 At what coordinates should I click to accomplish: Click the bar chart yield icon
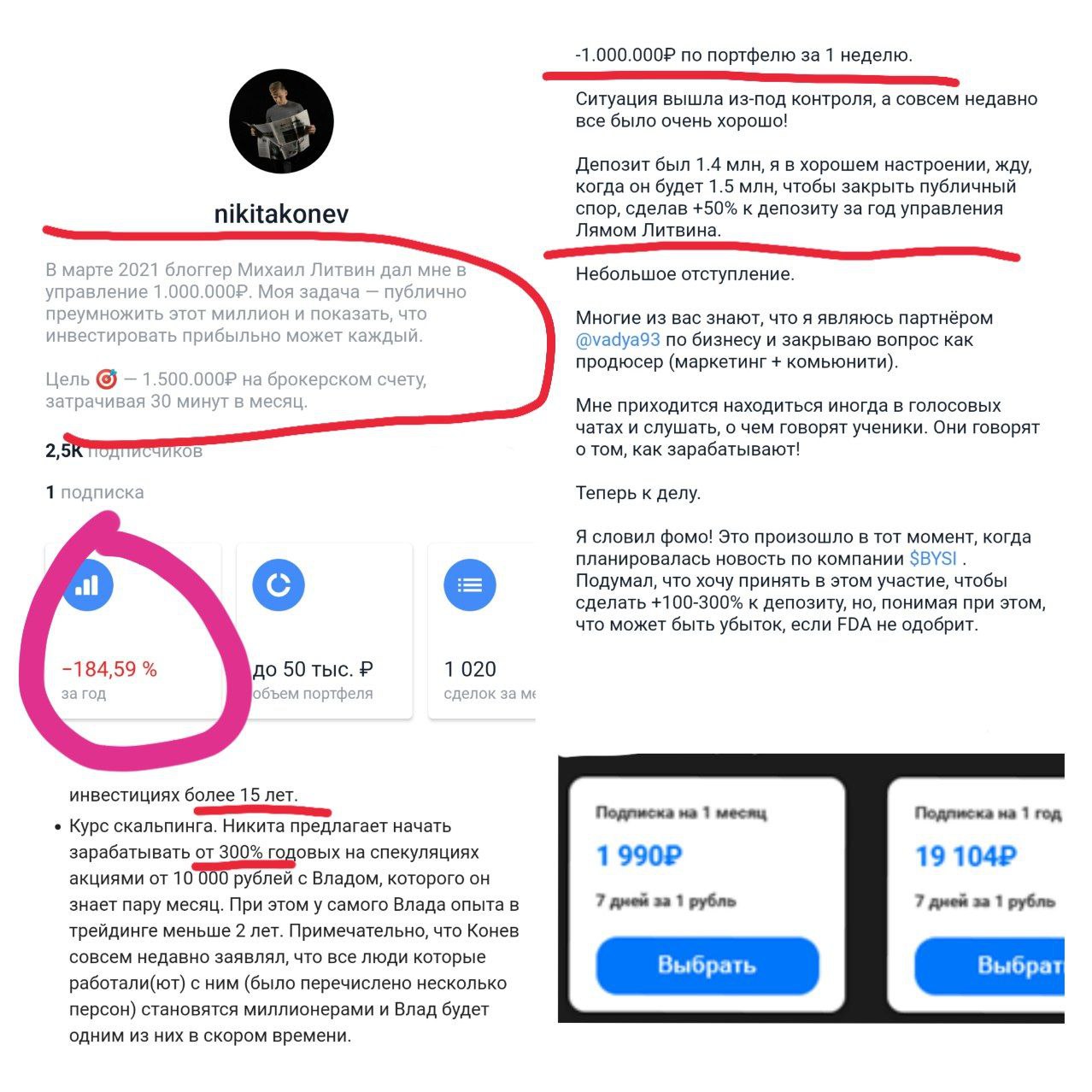pyautogui.click(x=87, y=585)
